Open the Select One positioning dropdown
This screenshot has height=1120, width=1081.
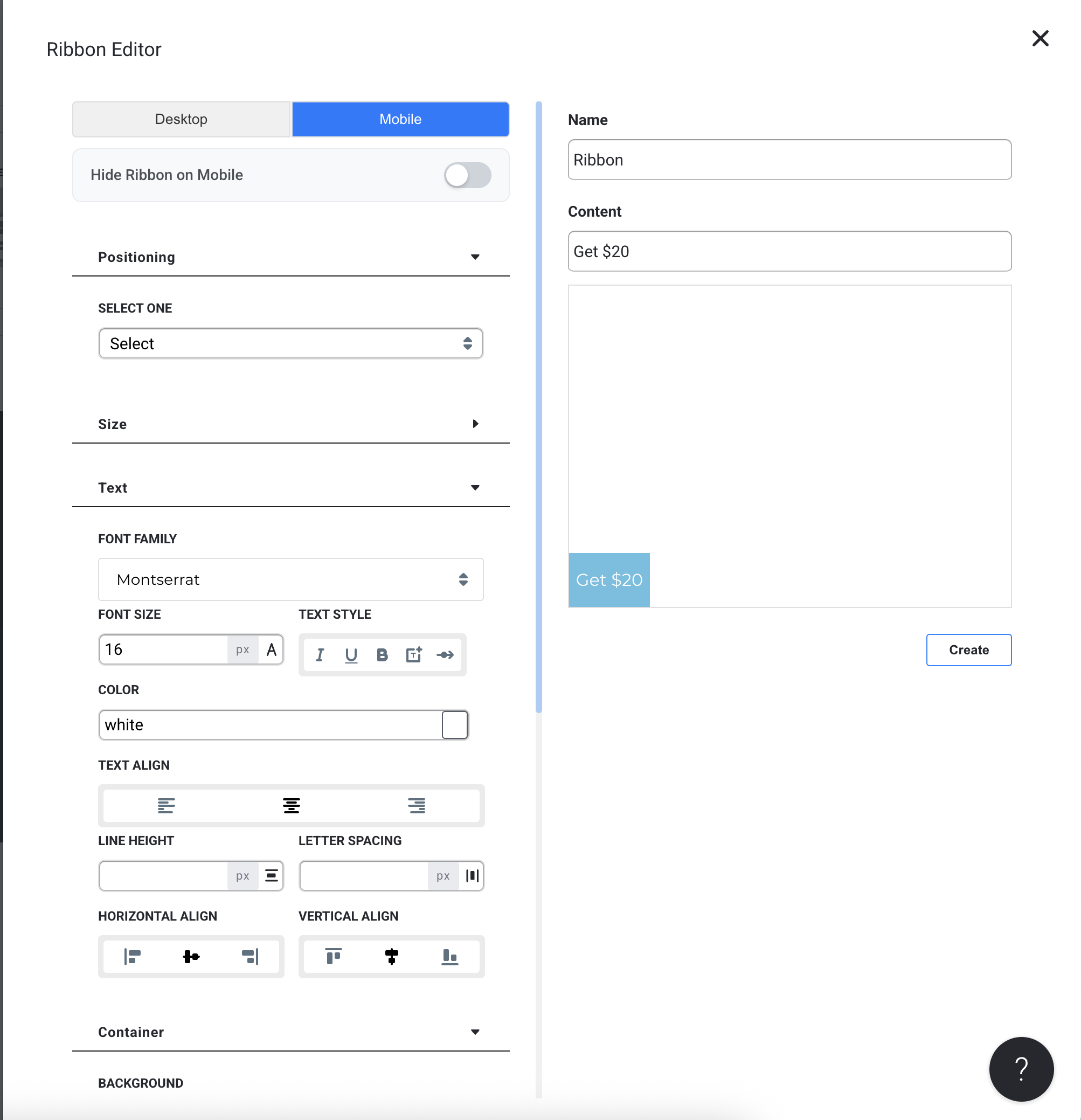pyautogui.click(x=291, y=343)
